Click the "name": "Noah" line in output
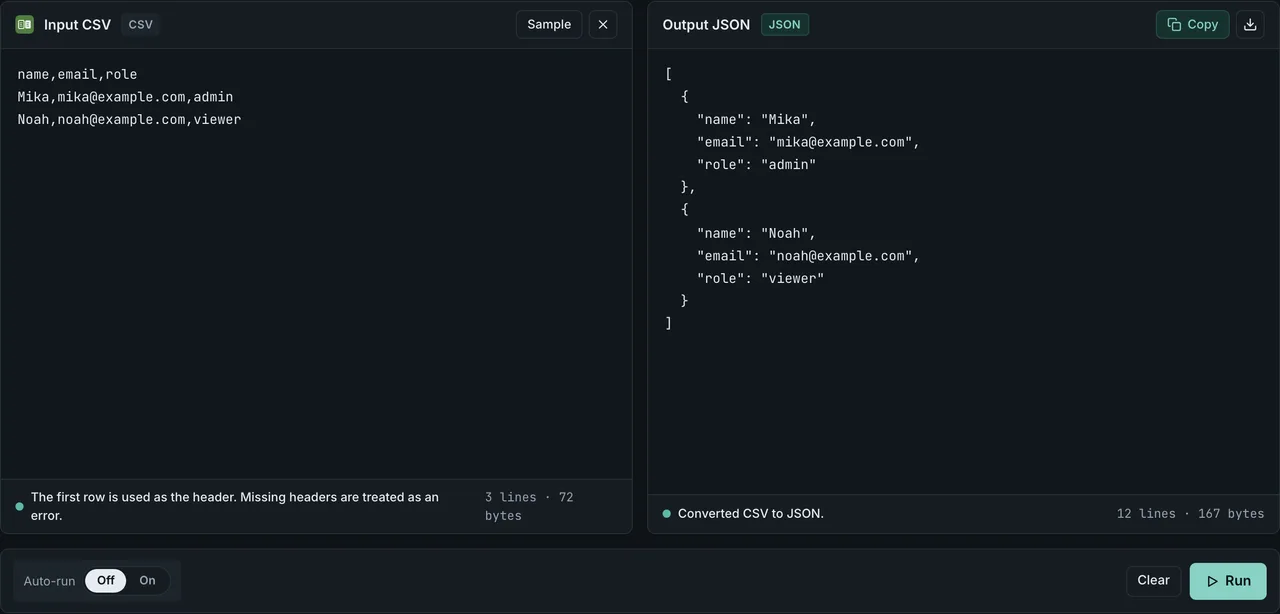The width and height of the screenshot is (1280, 614). click(x=756, y=233)
